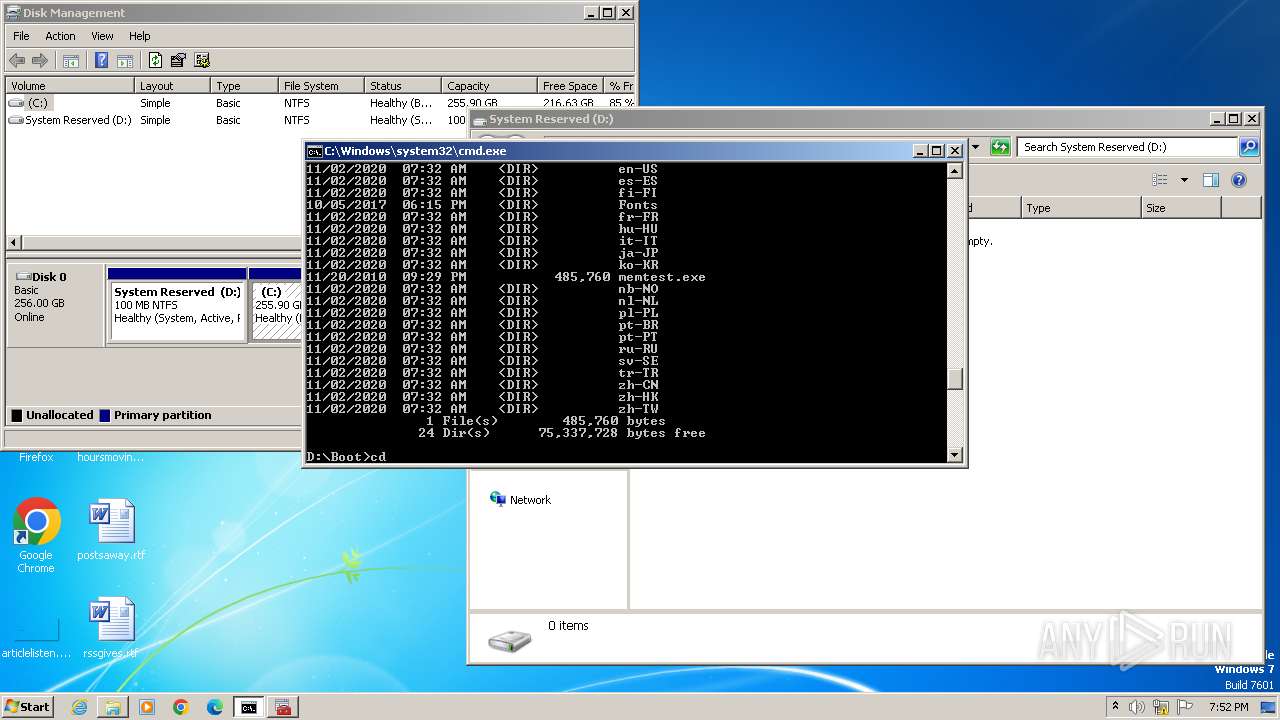1280x720 pixels.
Task: Show hidden system tray icons
Action: (1115, 707)
